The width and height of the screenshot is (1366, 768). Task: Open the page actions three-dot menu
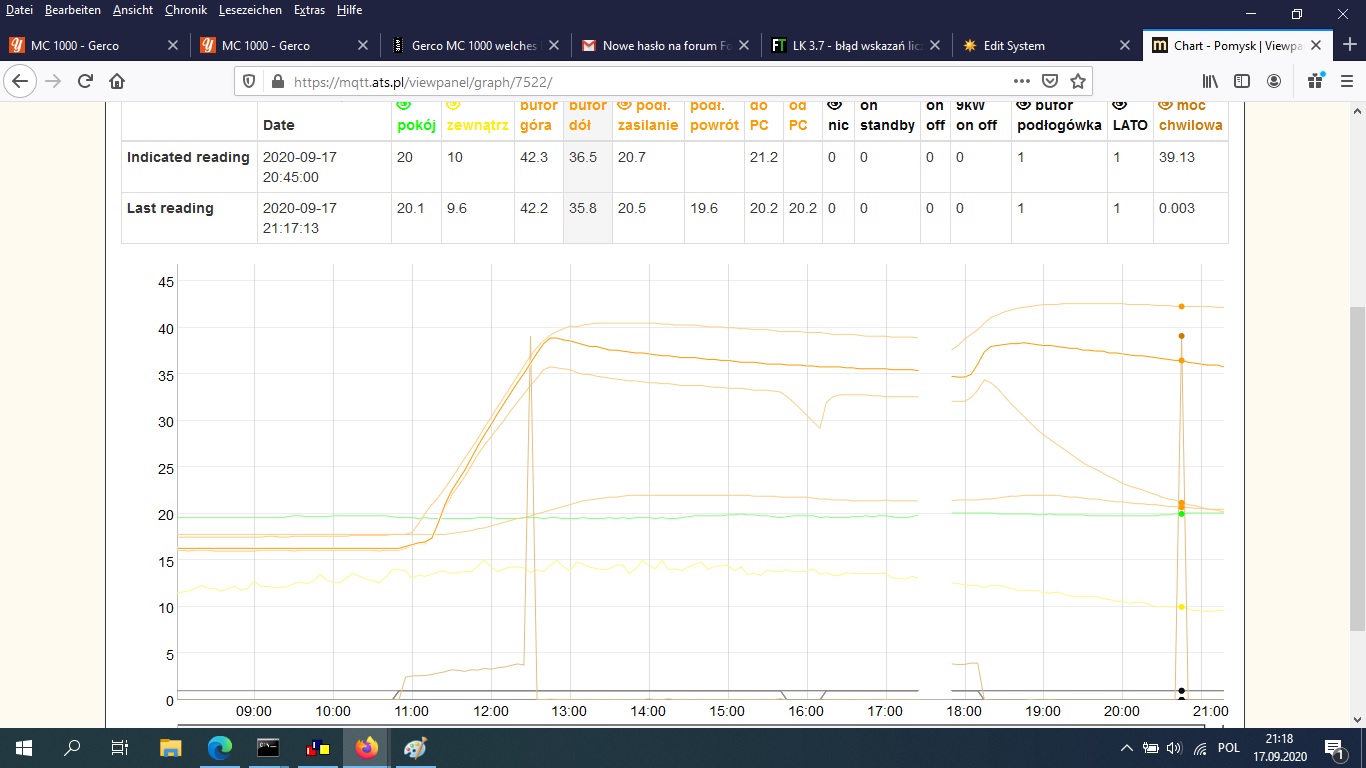pos(1021,81)
